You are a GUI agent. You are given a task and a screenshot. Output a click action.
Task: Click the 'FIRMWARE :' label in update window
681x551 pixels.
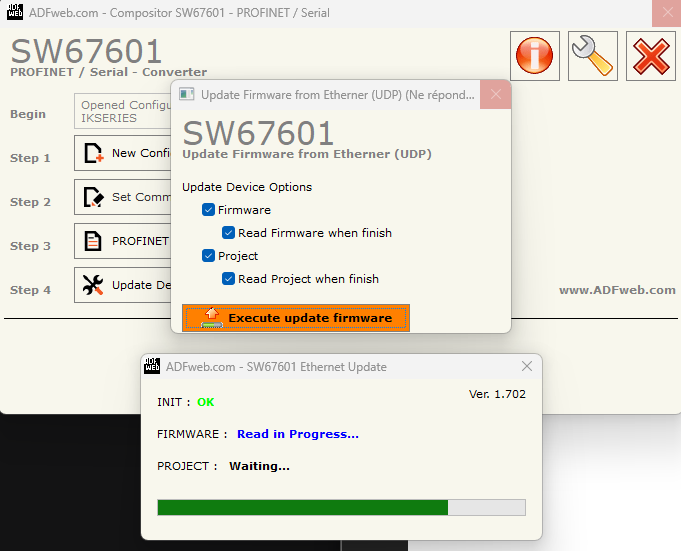(192, 434)
